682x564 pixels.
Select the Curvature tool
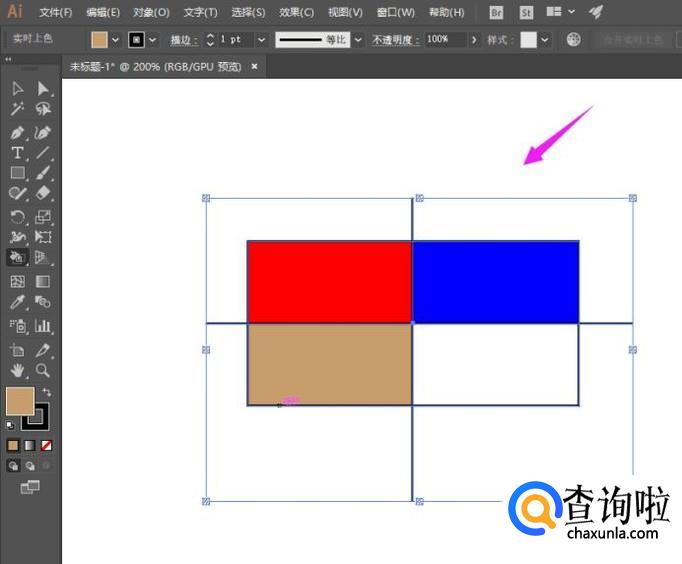(43, 133)
